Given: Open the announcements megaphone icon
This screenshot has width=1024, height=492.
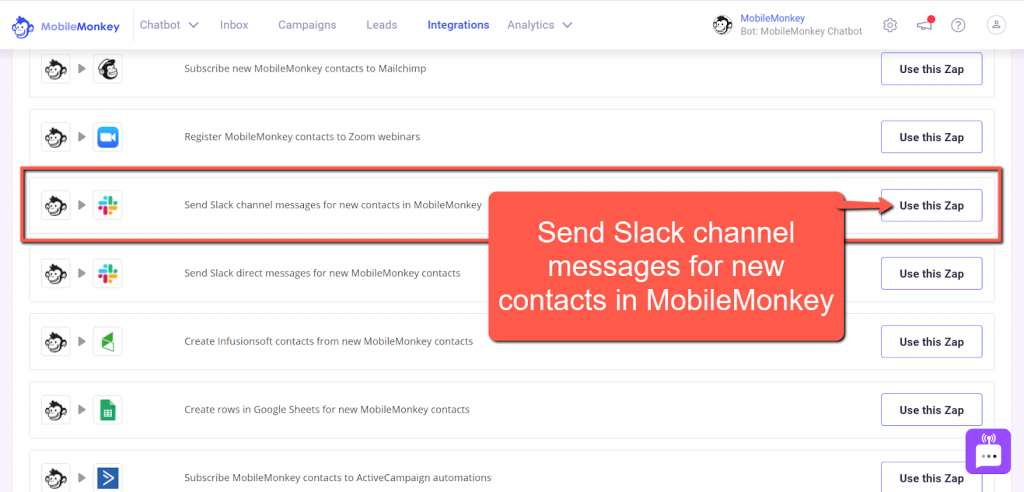Looking at the screenshot, I should tap(924, 25).
